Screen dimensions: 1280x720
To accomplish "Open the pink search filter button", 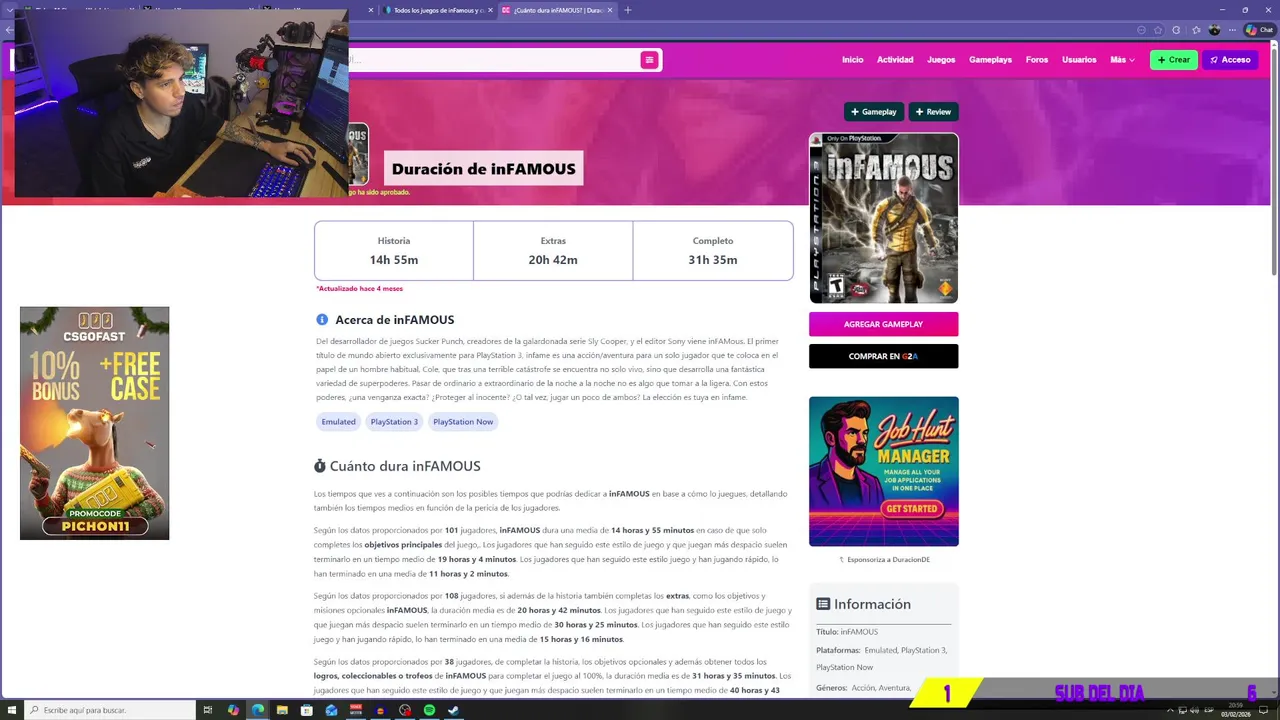I will coord(649,60).
